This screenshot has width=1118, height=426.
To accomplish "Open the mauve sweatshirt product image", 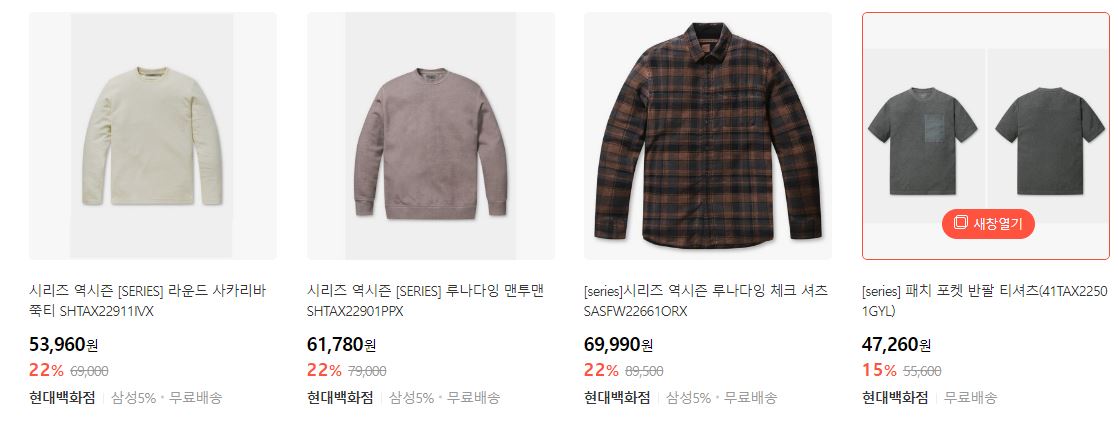I will [431, 136].
